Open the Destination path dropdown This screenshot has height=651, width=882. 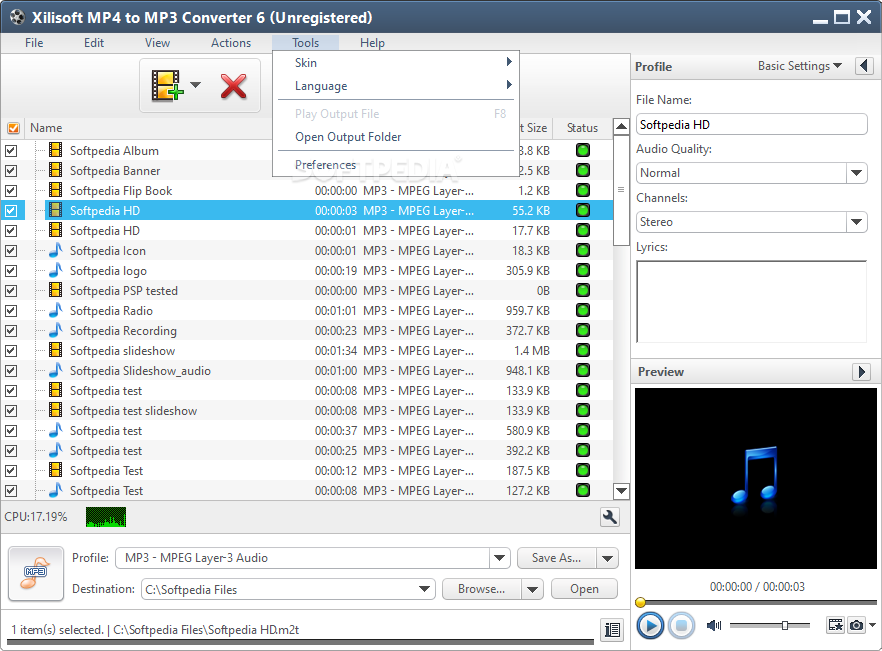point(425,589)
